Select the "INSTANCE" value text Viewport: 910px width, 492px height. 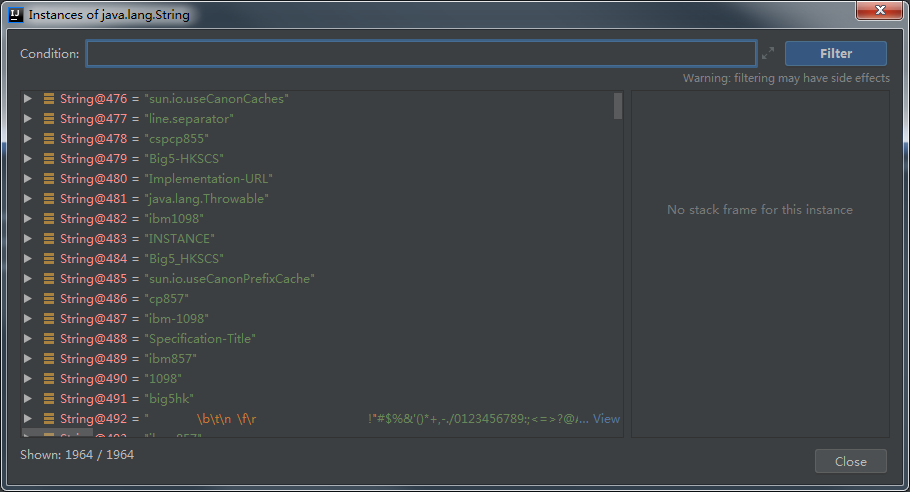click(x=179, y=238)
